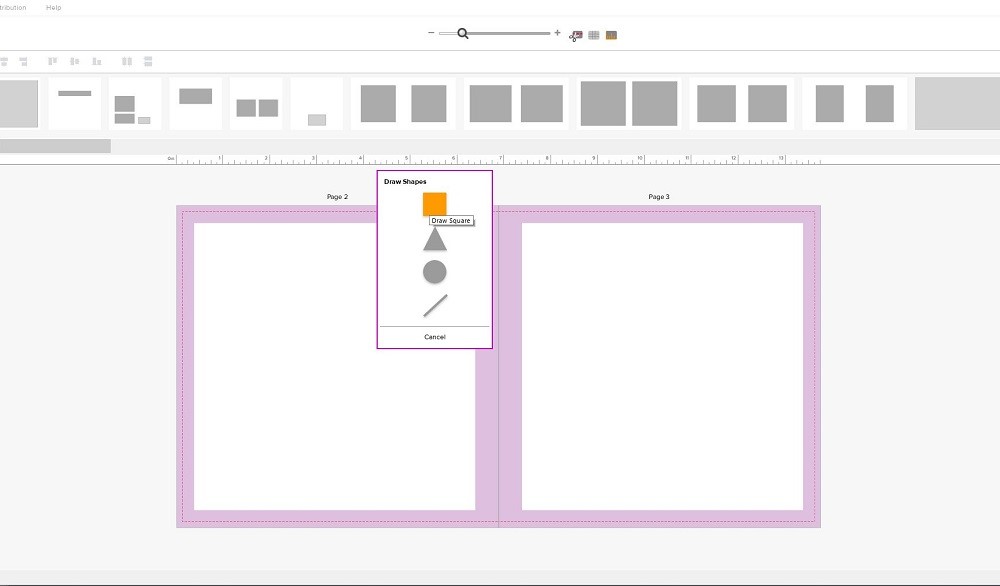Click the red shapes tool icon beside zoom
Screen dimensions: 1000x586
(x=576, y=35)
